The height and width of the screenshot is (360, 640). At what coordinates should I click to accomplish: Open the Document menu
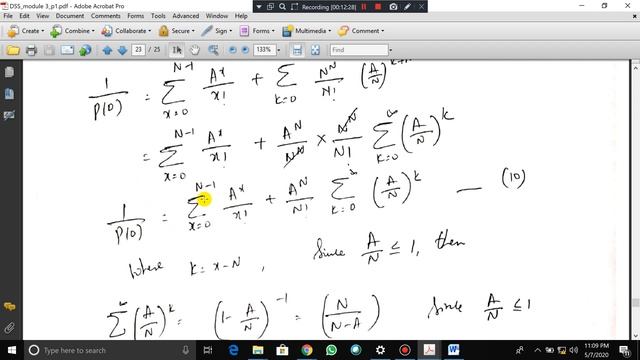pos(70,16)
